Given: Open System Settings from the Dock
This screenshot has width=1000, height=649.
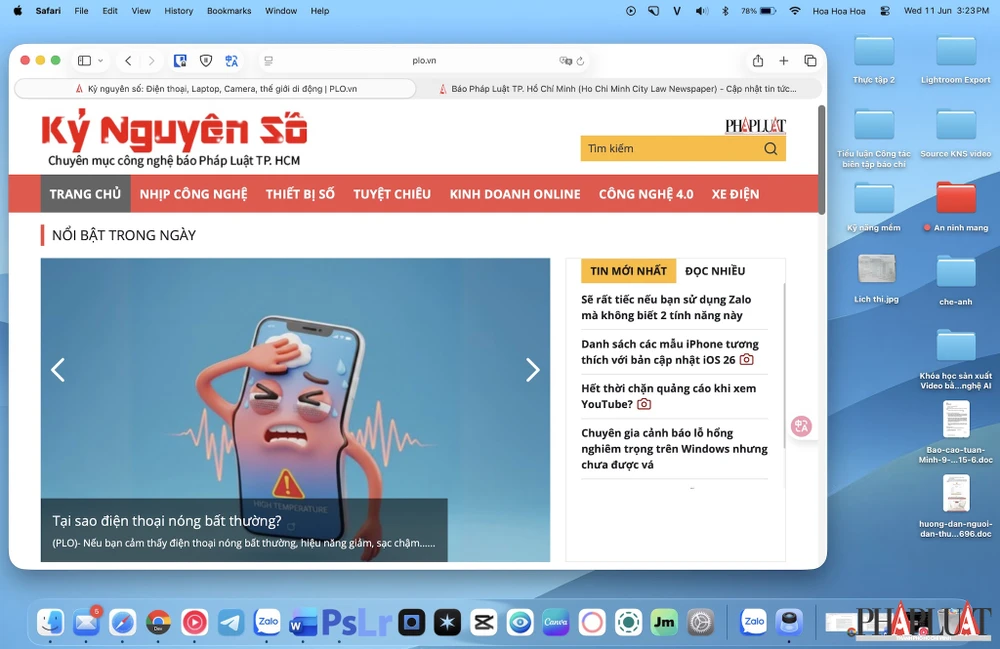Looking at the screenshot, I should click(x=700, y=622).
